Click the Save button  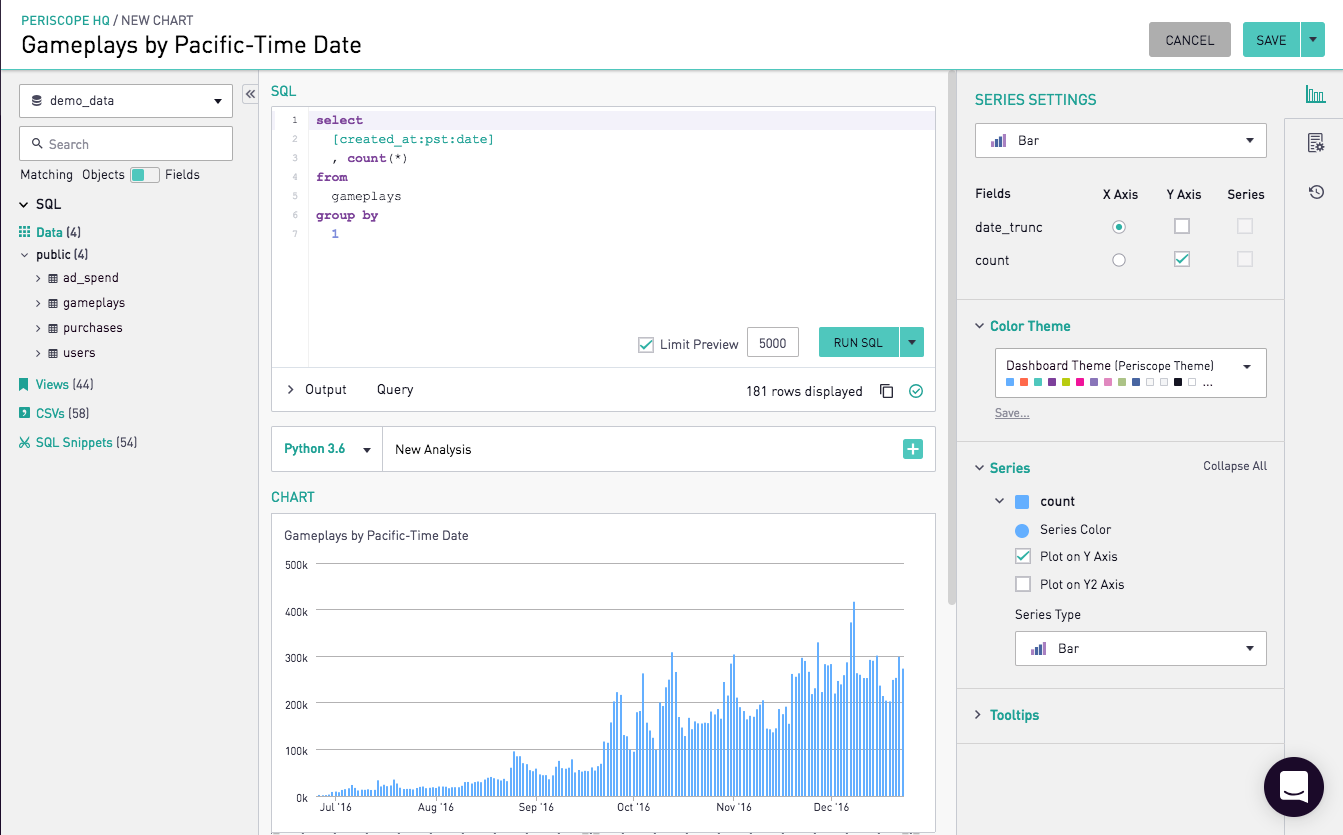click(1271, 40)
